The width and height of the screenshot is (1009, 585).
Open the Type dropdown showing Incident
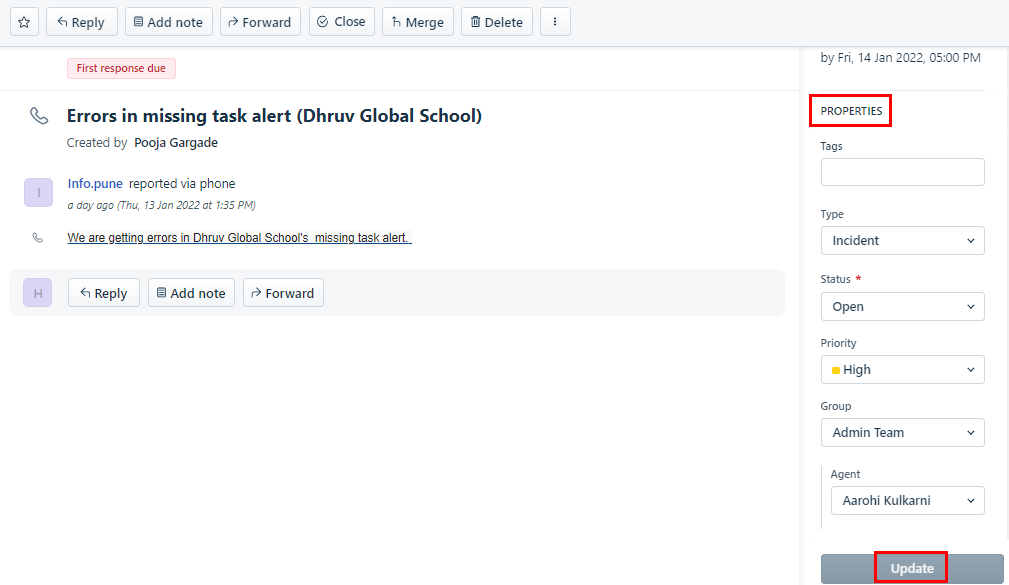(x=902, y=240)
